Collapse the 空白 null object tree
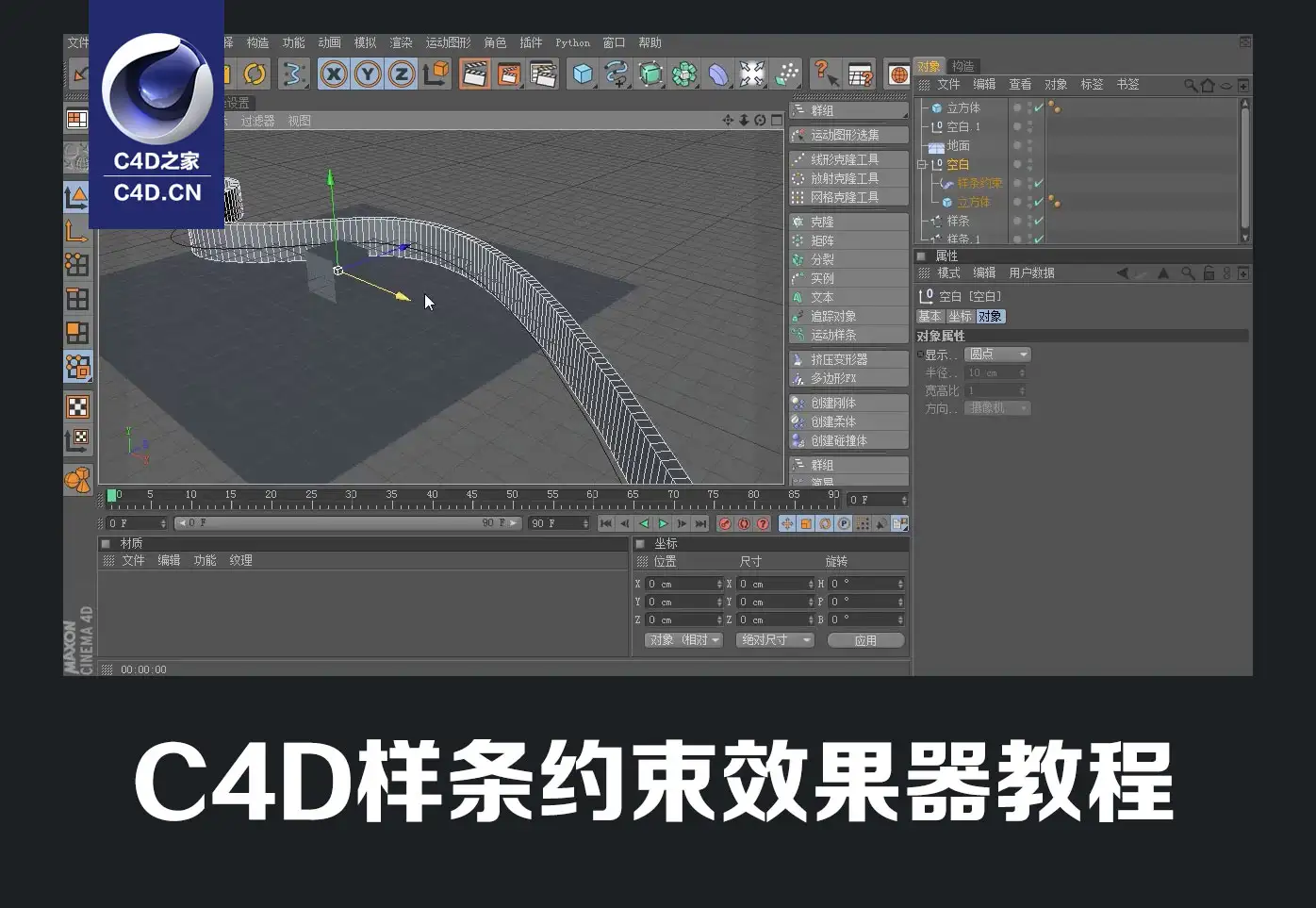1316x908 pixels. tap(922, 164)
